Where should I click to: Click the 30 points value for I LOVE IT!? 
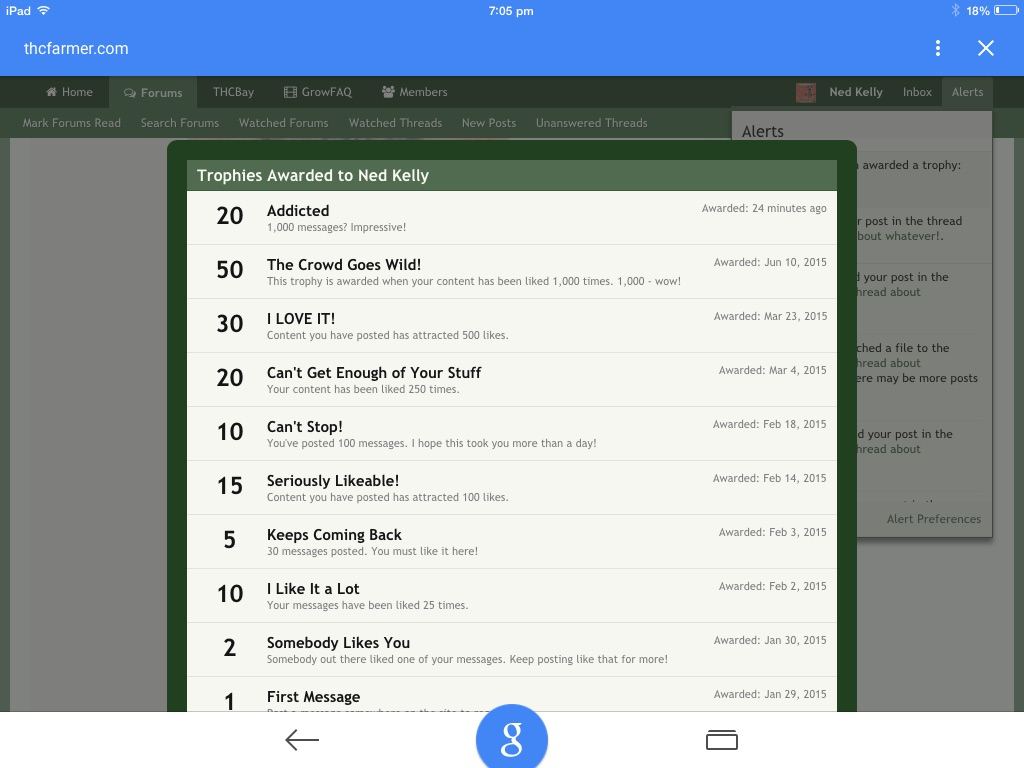tap(230, 324)
